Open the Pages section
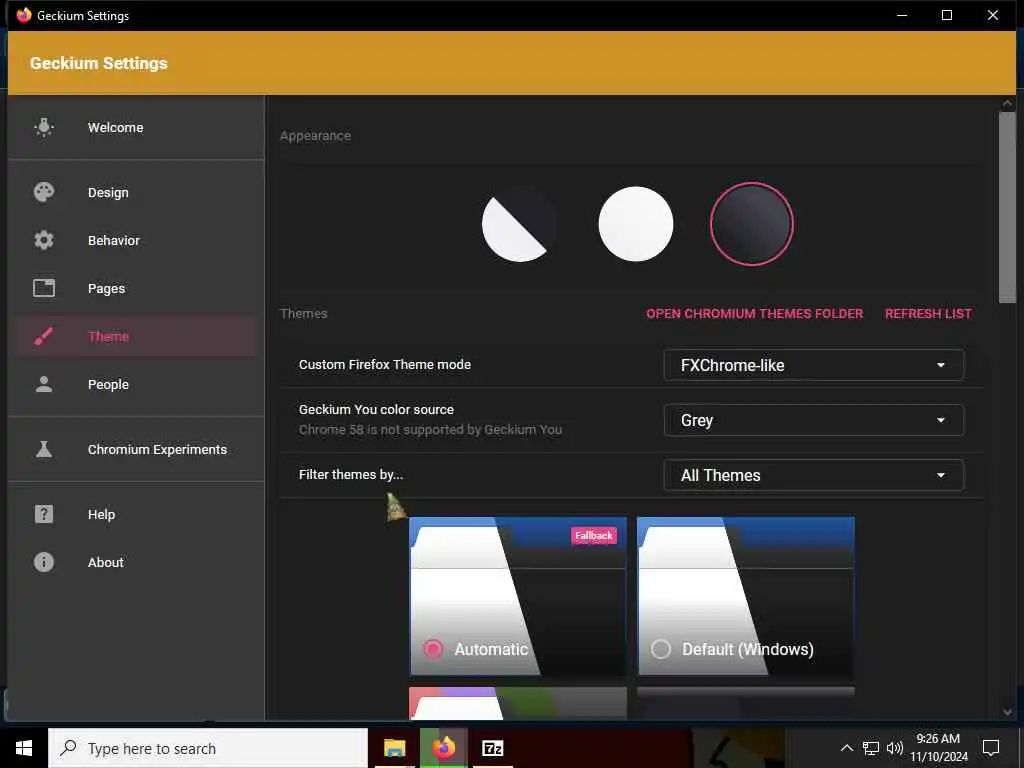Screen dimensions: 1024x768 click(x=136, y=288)
